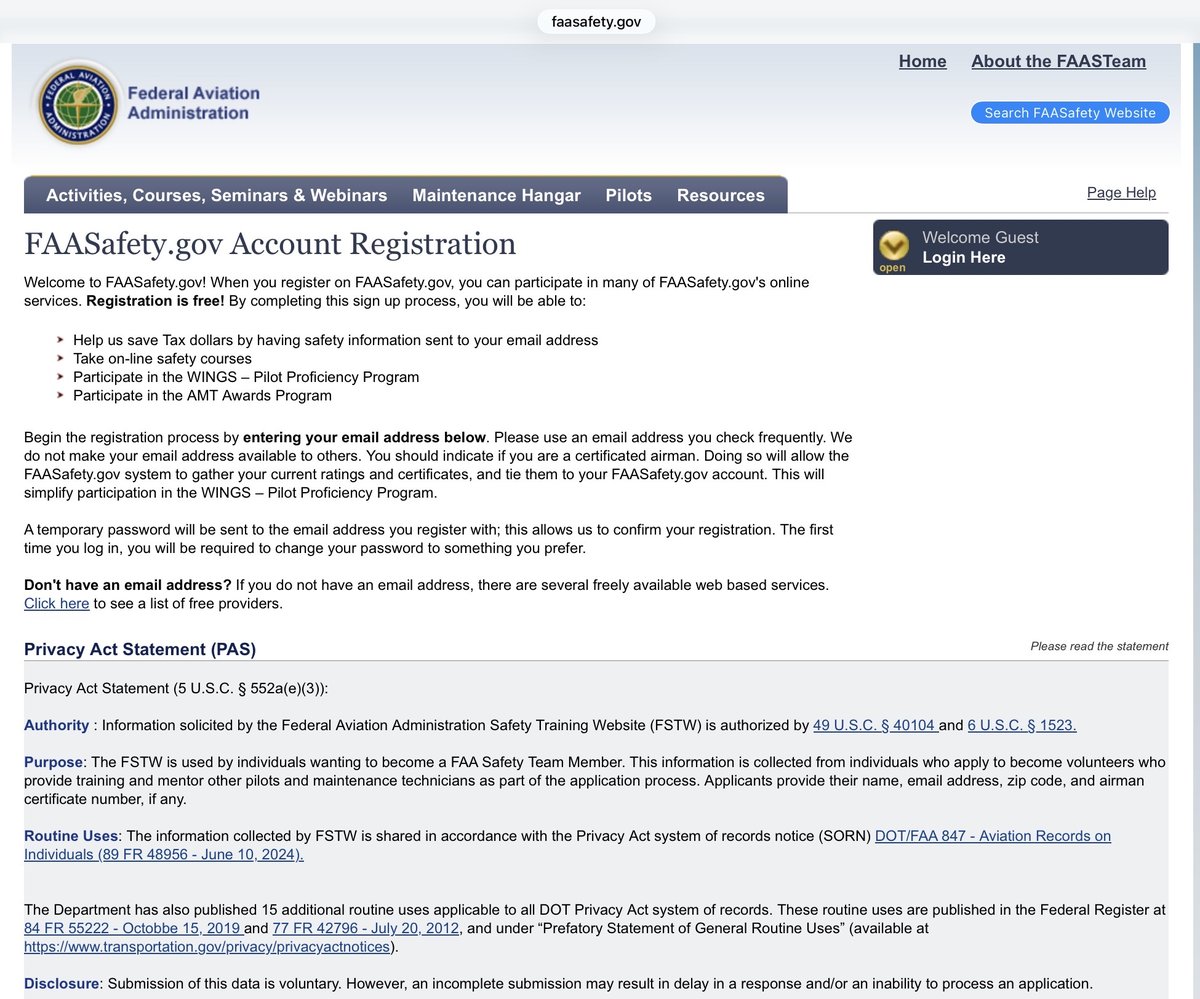Open the Home link
1200x999 pixels.
(922, 61)
